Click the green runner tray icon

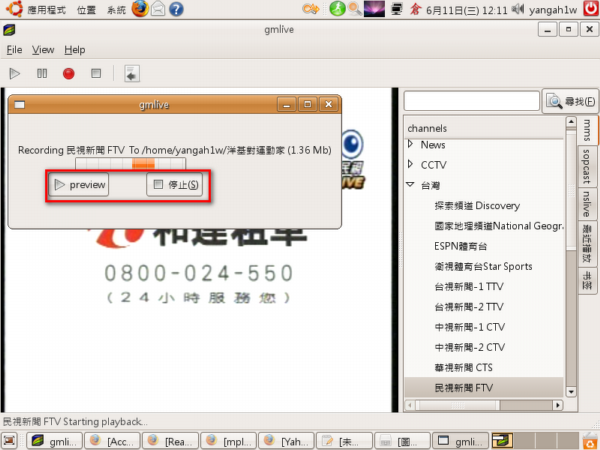point(338,9)
